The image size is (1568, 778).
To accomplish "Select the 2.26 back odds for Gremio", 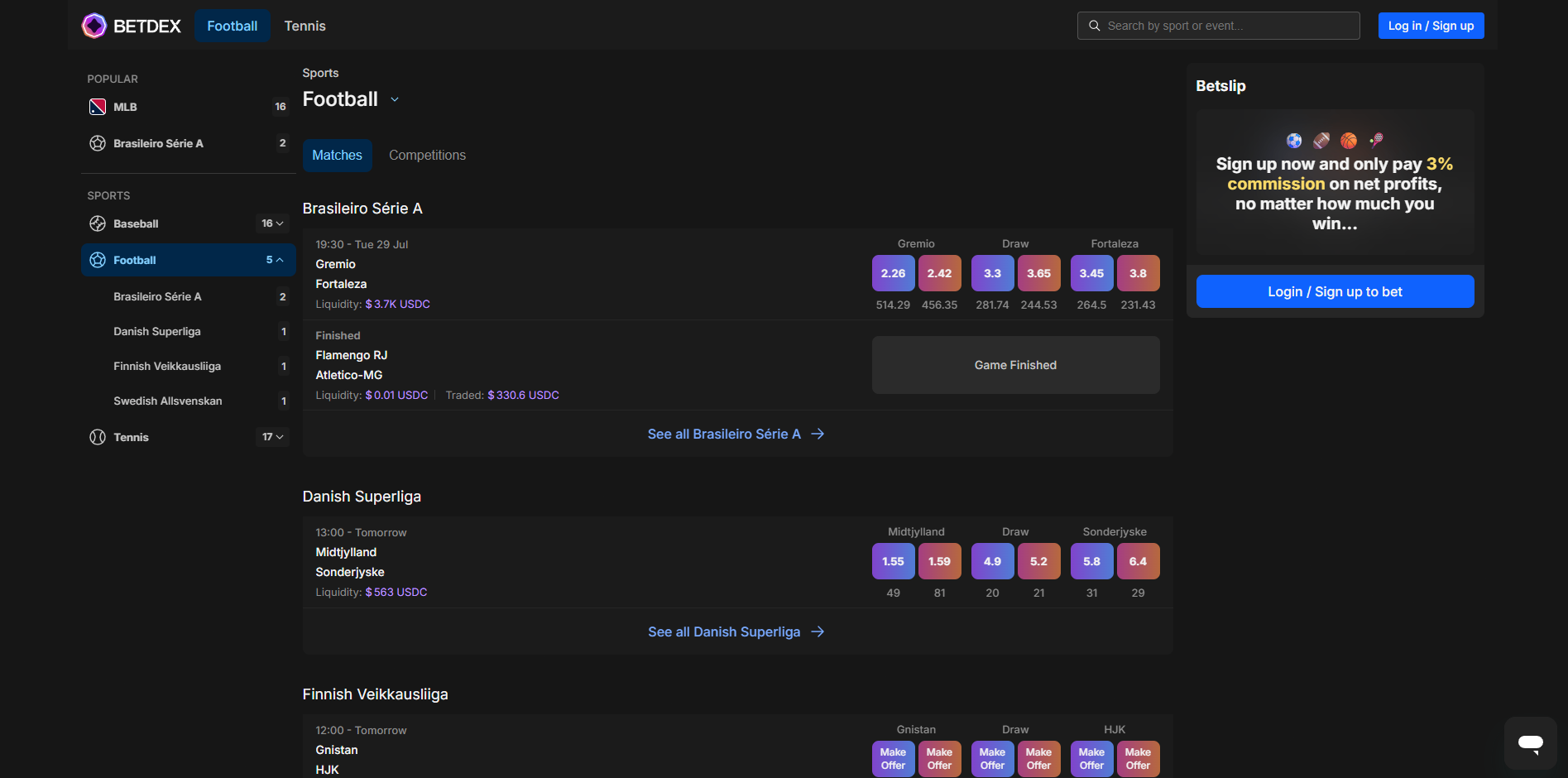I will [x=893, y=273].
